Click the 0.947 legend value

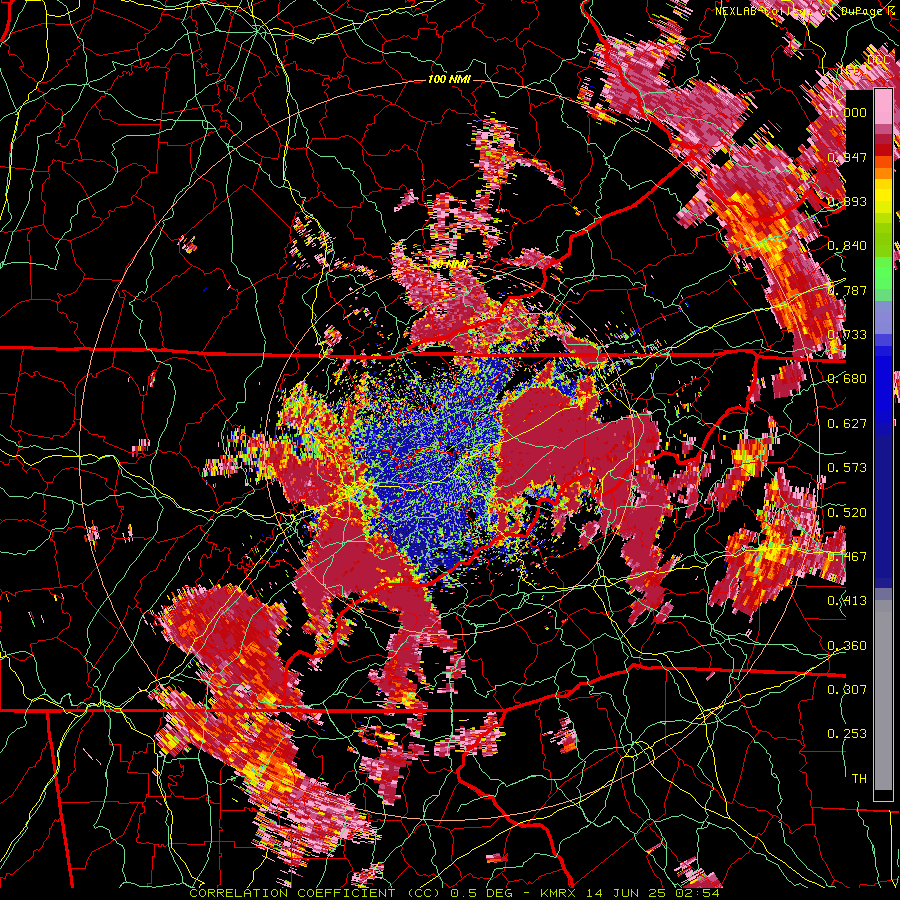847,157
